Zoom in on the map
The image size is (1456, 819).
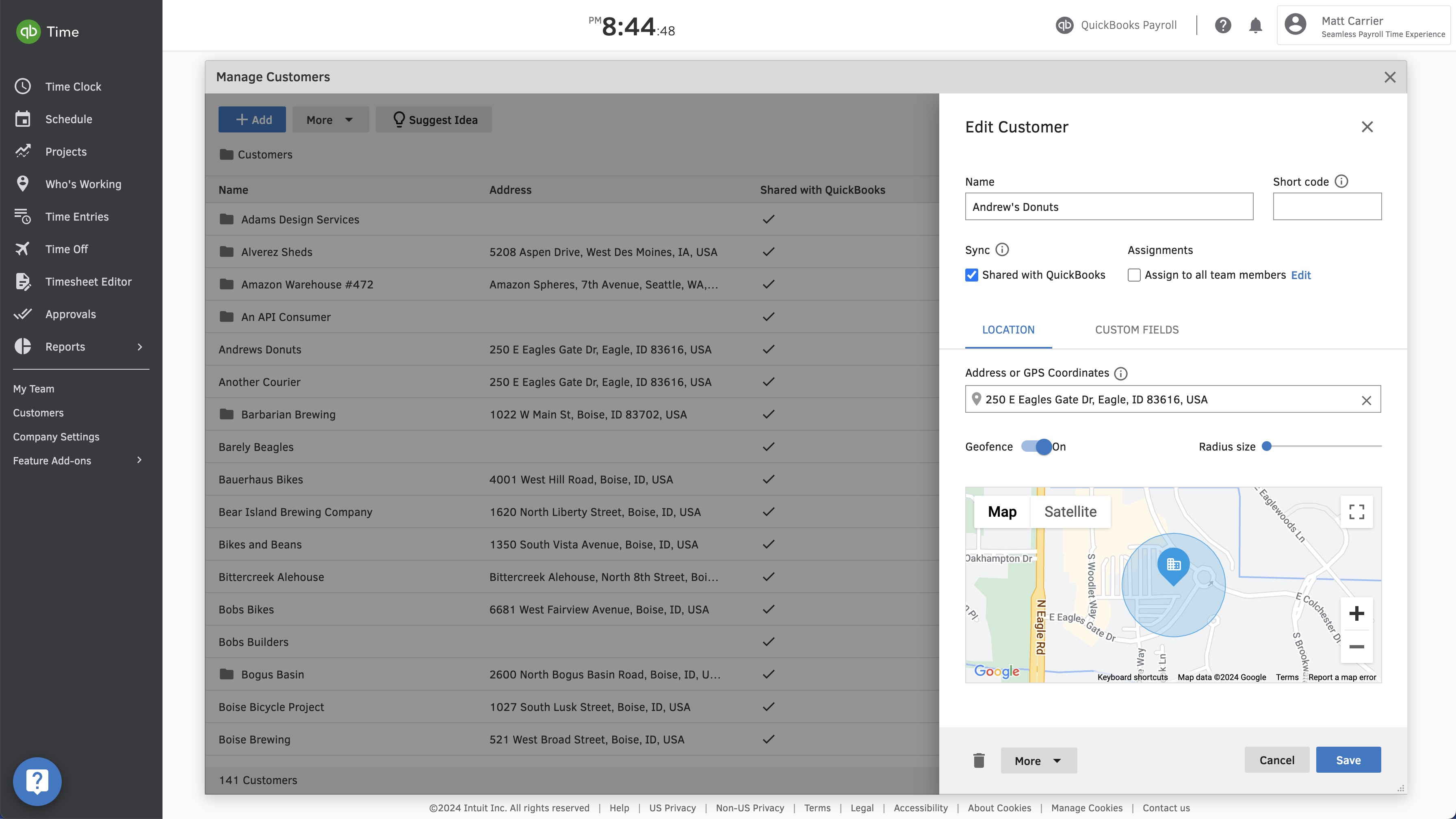(x=1356, y=614)
